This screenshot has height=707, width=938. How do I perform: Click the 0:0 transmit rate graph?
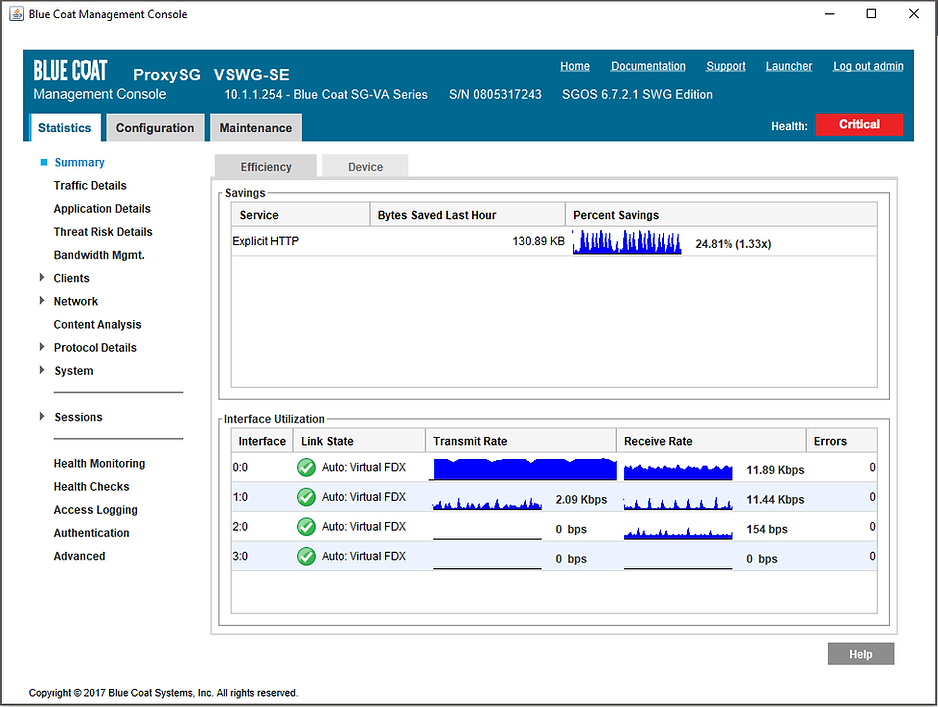[524, 468]
